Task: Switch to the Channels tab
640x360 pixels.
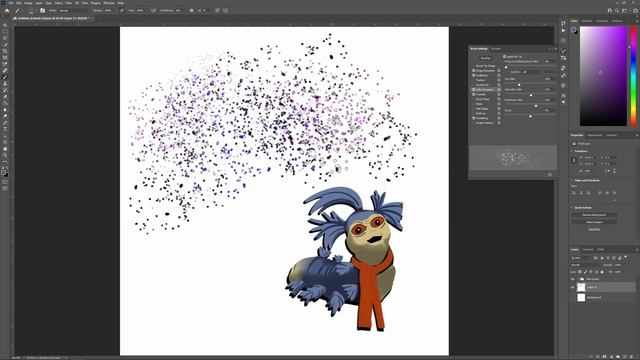Action: (588, 249)
